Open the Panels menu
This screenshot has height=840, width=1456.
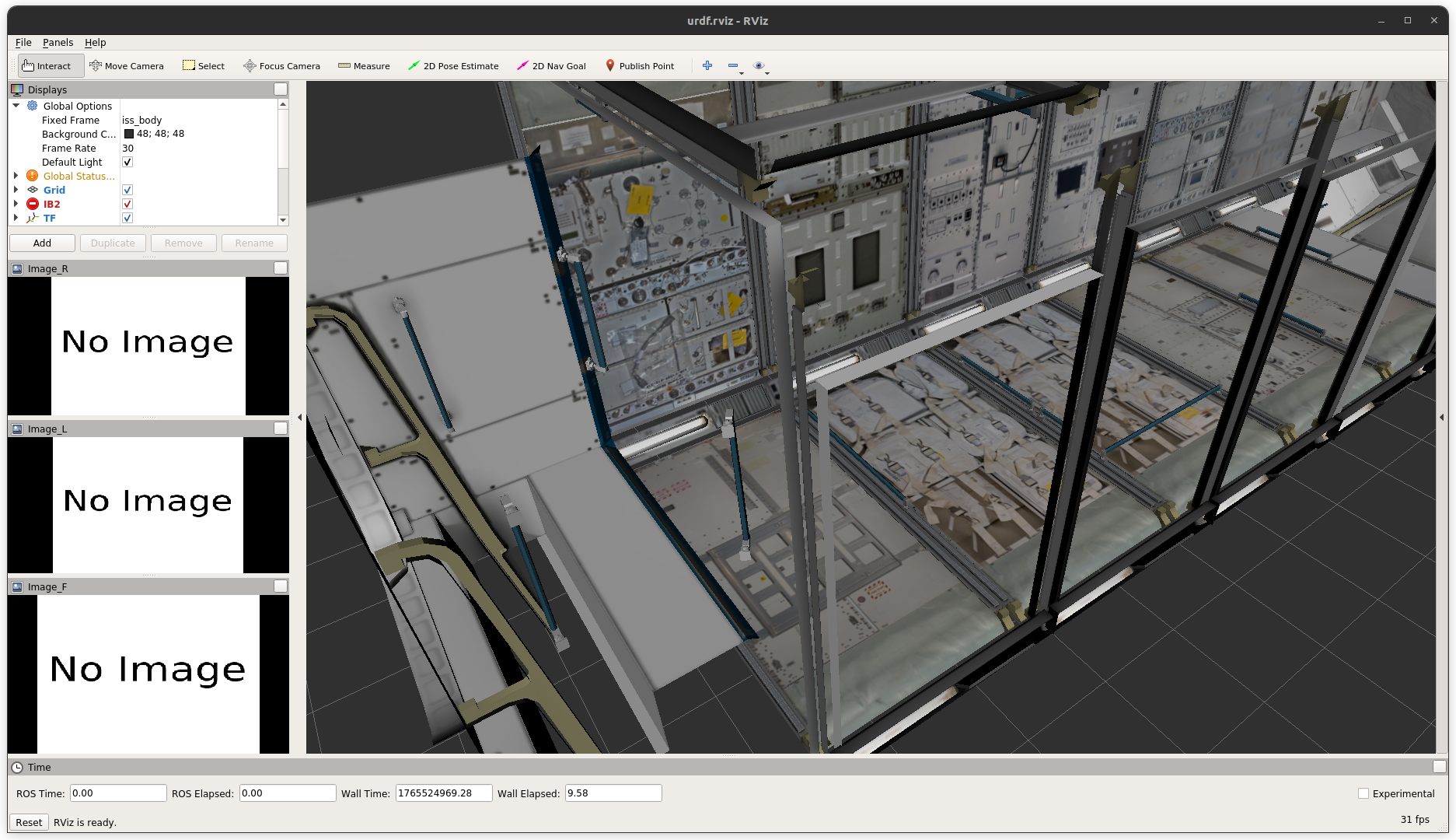pos(58,42)
